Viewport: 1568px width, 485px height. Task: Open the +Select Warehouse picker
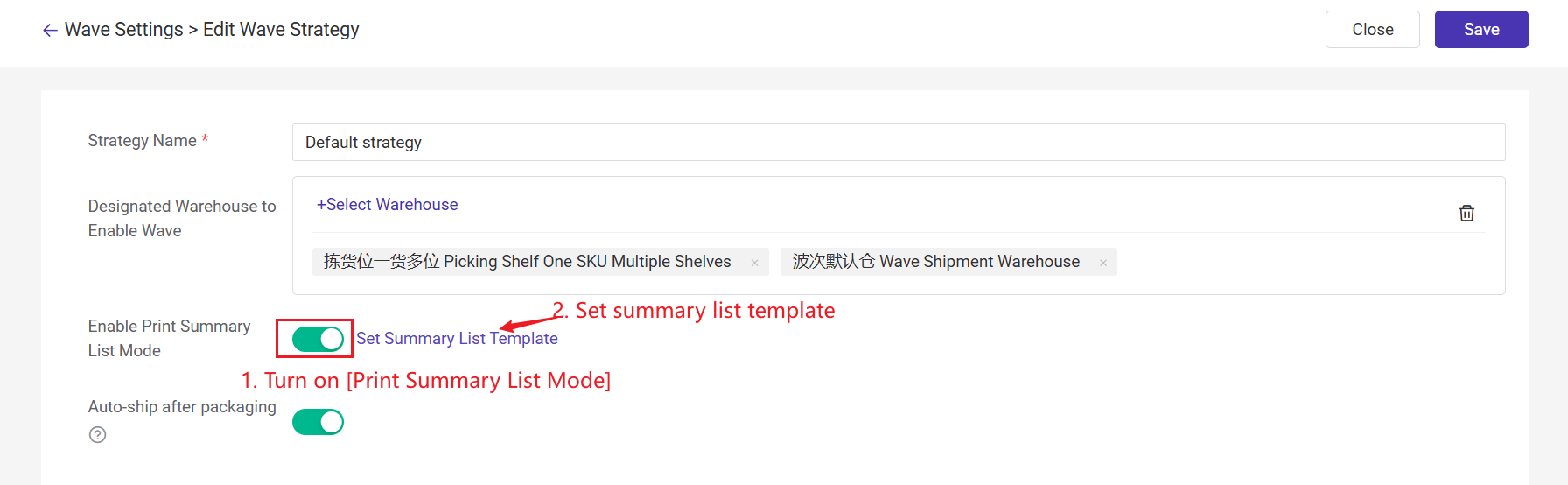pyautogui.click(x=387, y=205)
